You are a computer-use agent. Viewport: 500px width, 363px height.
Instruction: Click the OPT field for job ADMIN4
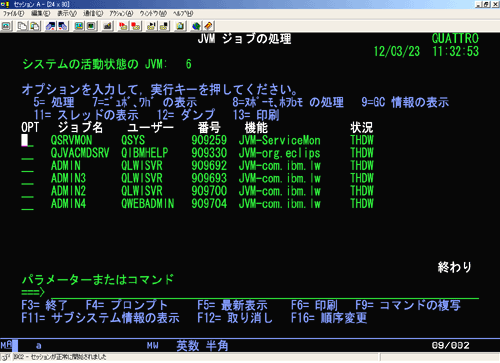coord(27,204)
